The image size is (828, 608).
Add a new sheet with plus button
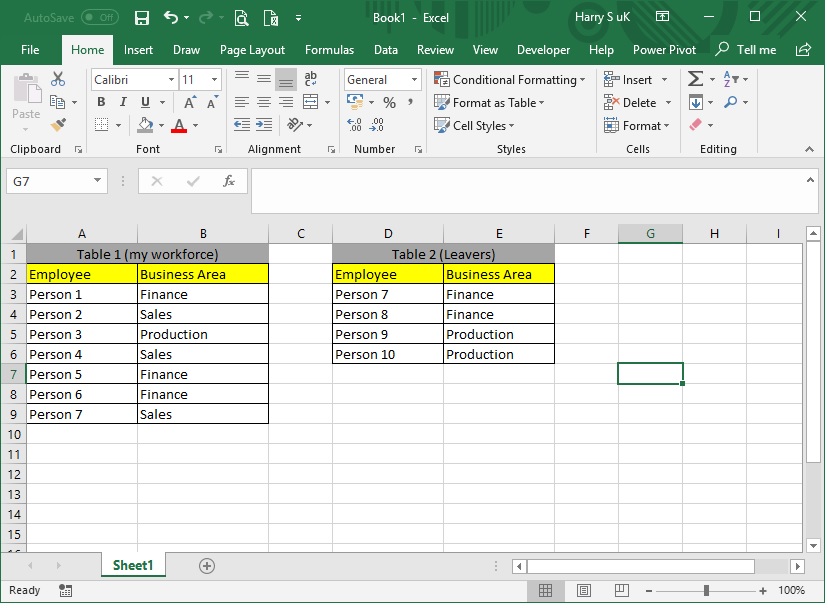[207, 566]
